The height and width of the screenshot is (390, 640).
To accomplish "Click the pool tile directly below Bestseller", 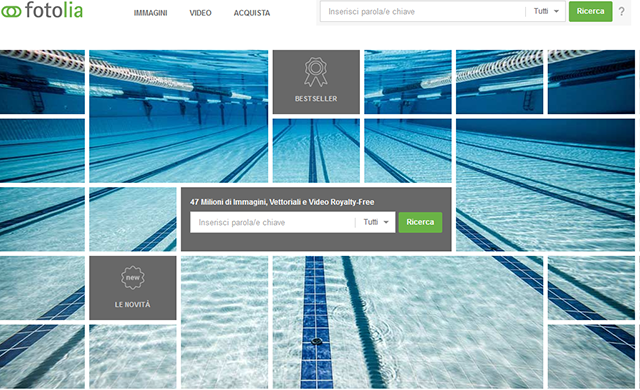I will coord(316,151).
